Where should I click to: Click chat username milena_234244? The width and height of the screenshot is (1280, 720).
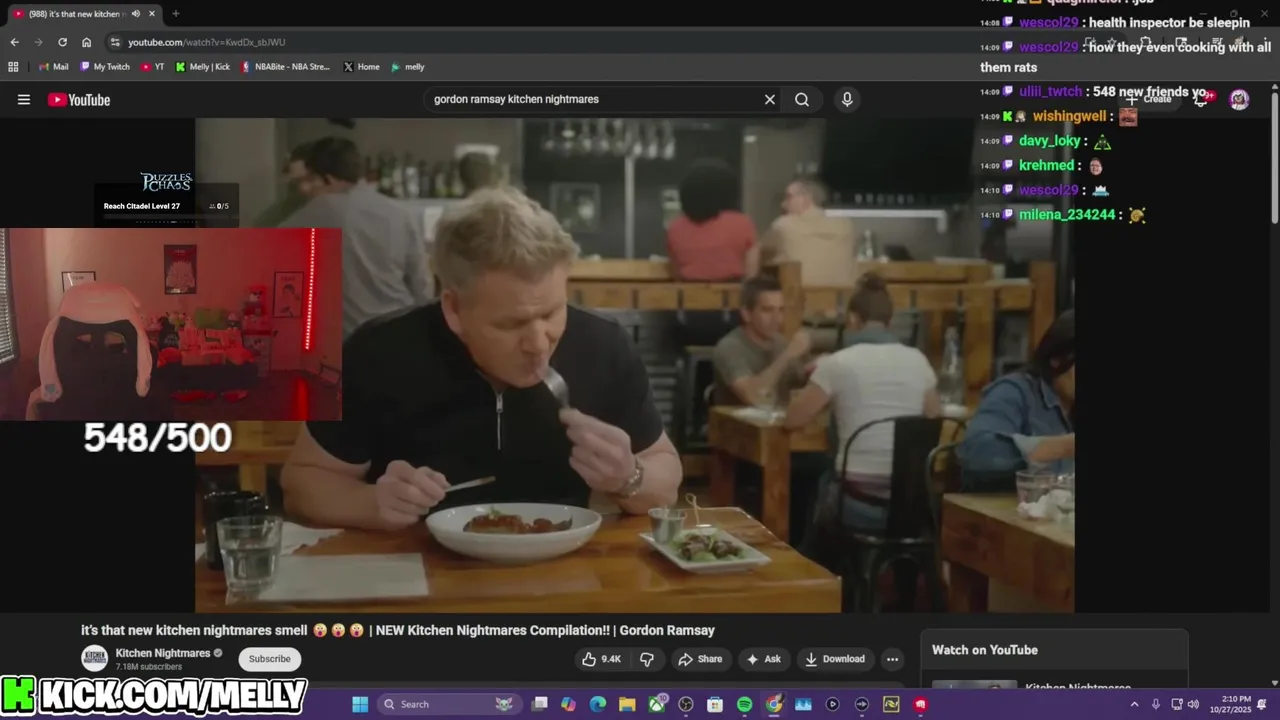pyautogui.click(x=1067, y=215)
